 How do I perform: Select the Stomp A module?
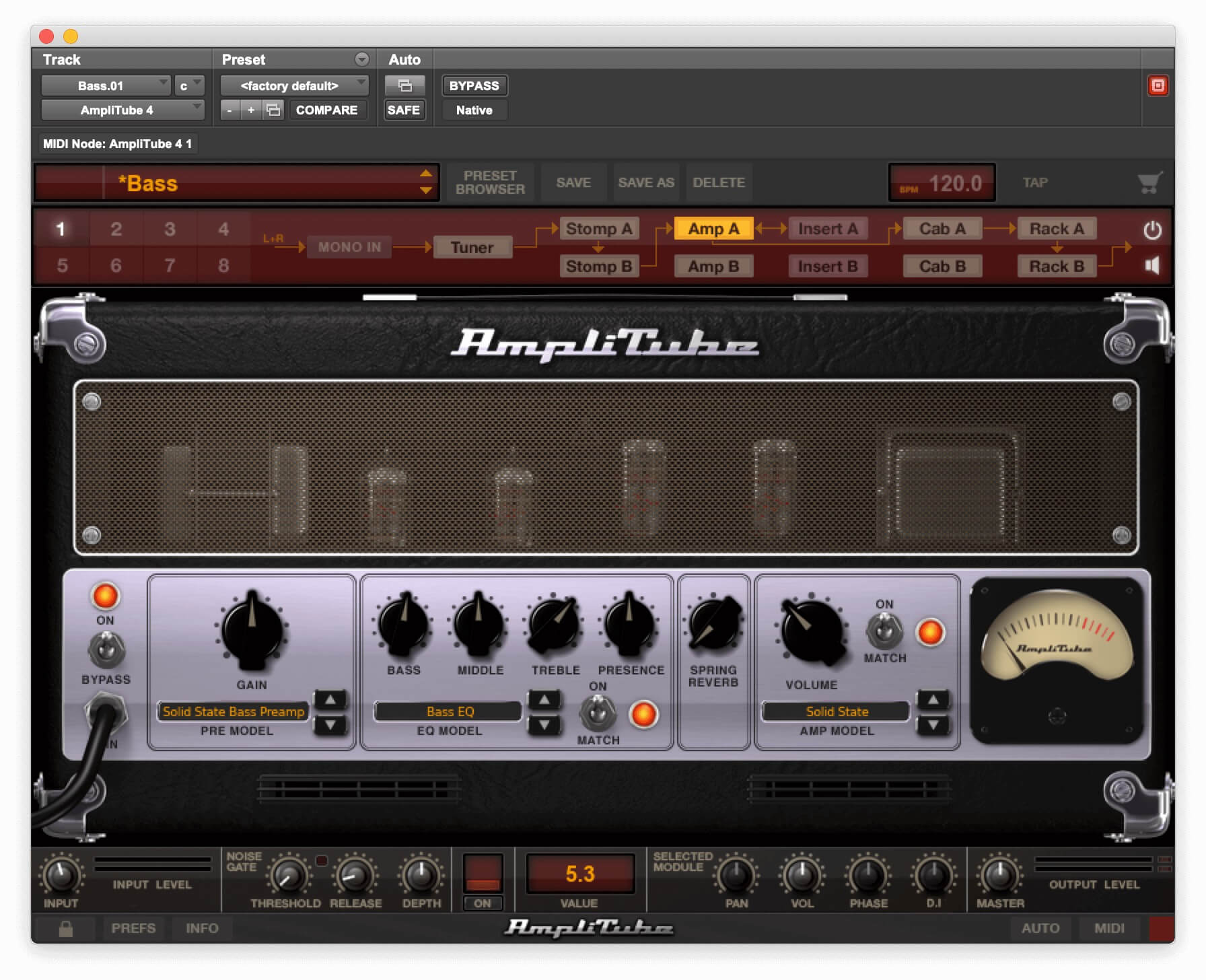[599, 229]
